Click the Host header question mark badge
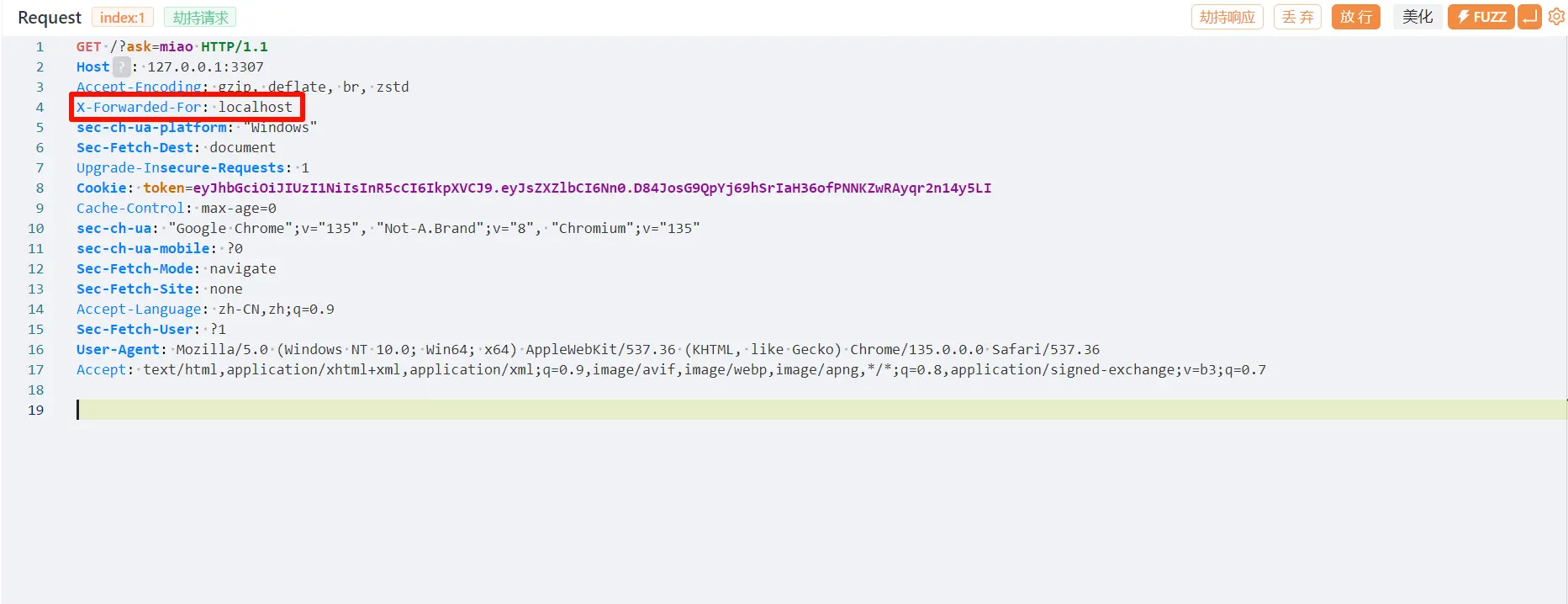The width and height of the screenshot is (1568, 604). pos(122,66)
